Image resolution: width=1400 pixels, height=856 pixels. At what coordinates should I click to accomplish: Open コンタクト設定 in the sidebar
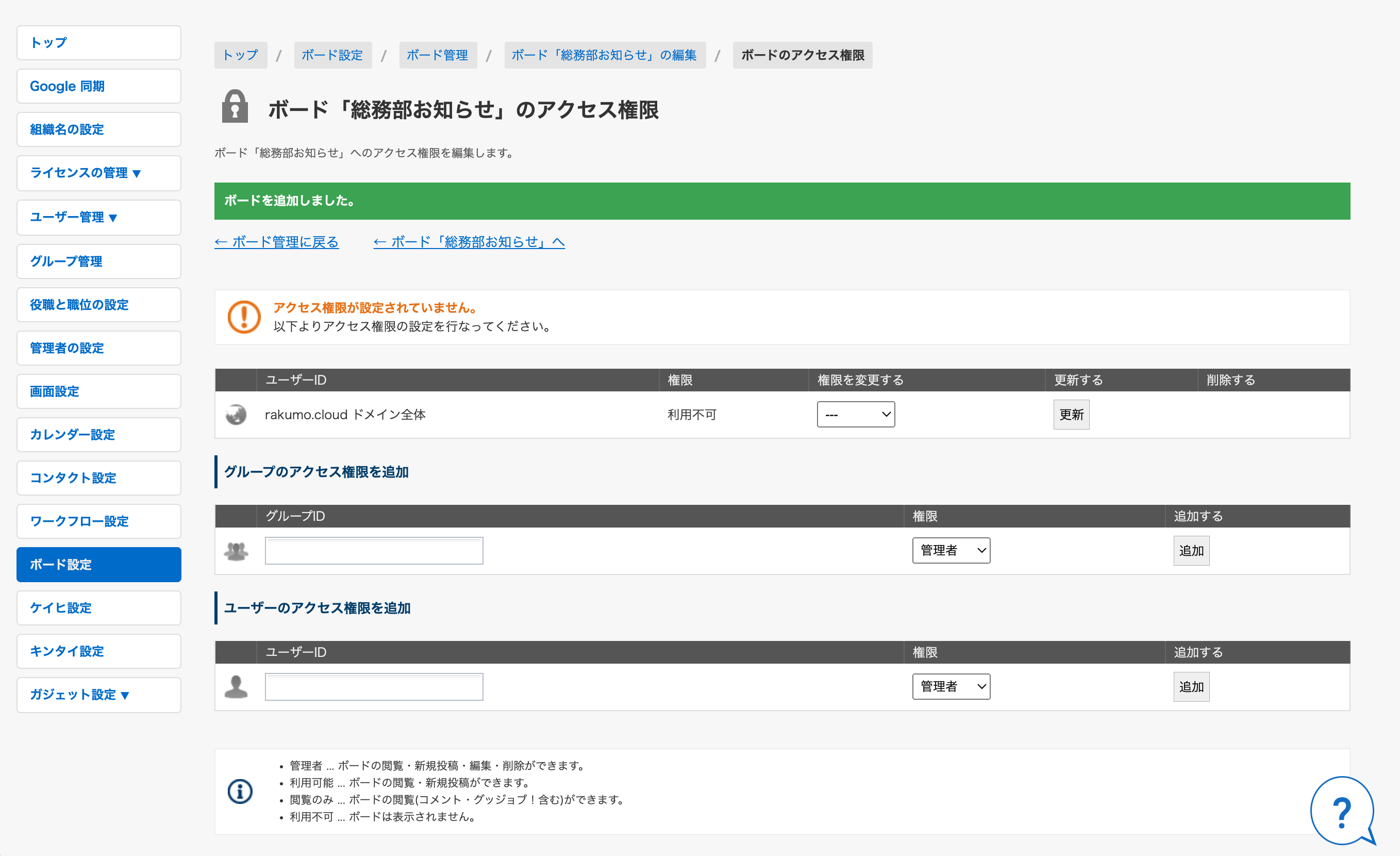99,478
